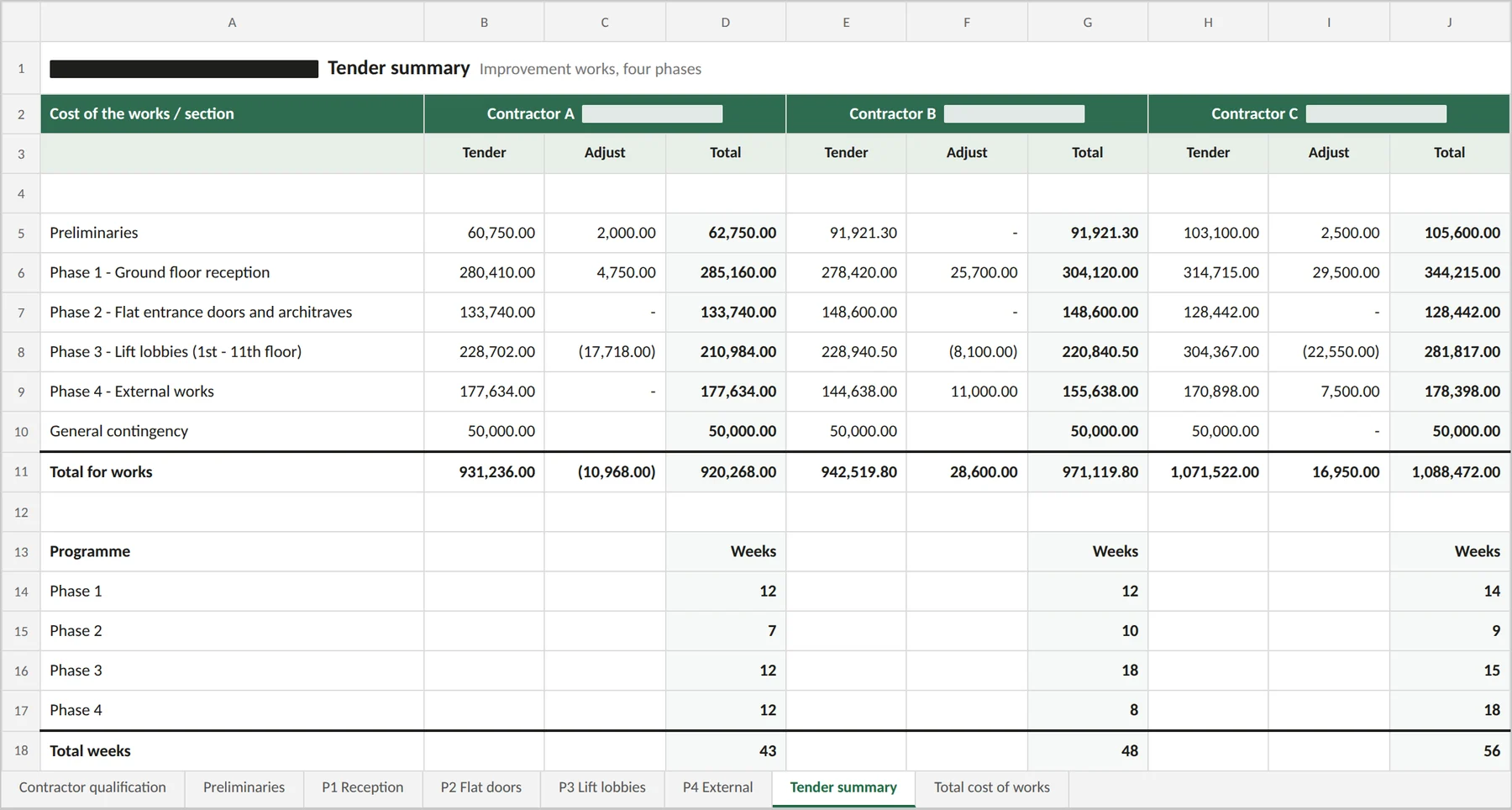Viewport: 1512px width, 810px height.
Task: Select column J header
Action: [x=1450, y=23]
